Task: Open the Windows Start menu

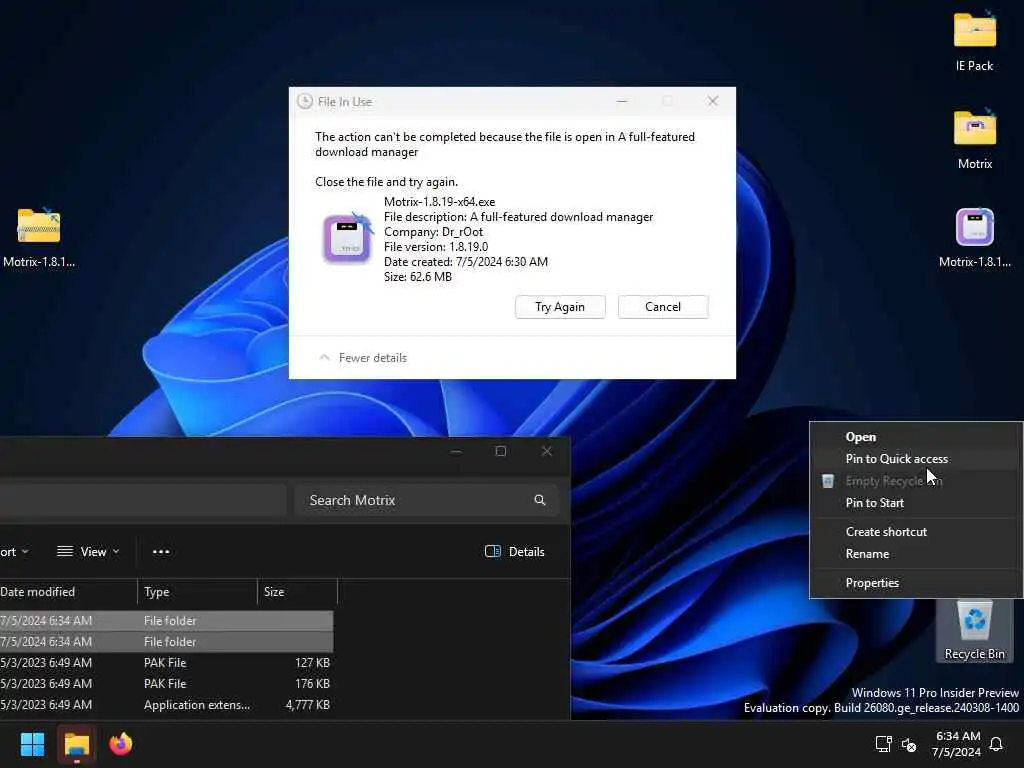Action: (33, 744)
